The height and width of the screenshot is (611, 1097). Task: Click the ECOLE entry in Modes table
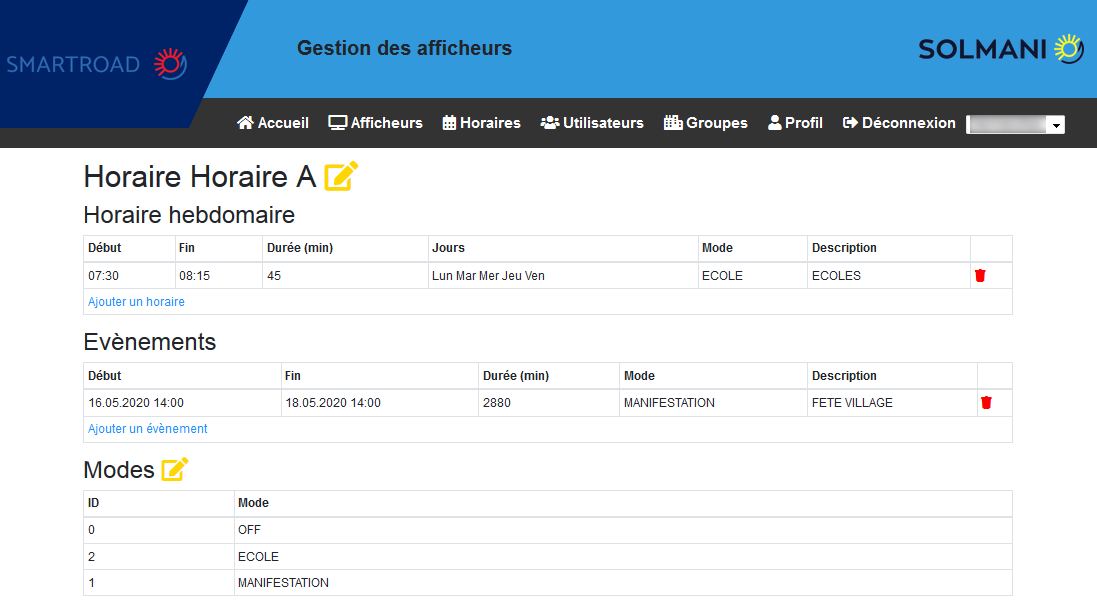(258, 557)
